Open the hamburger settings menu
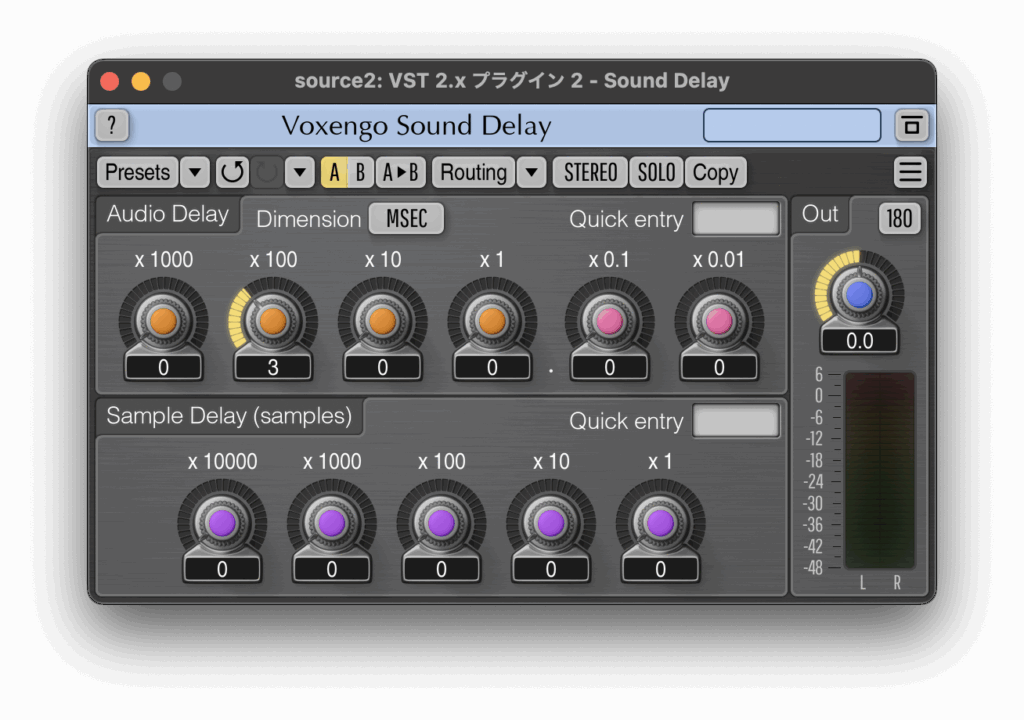 click(x=910, y=172)
